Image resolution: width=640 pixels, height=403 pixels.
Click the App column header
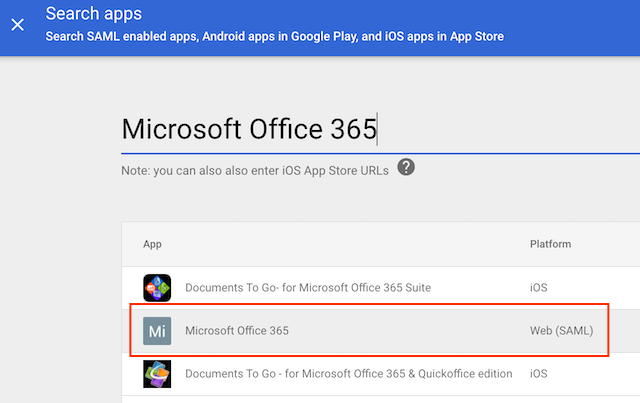tap(152, 244)
